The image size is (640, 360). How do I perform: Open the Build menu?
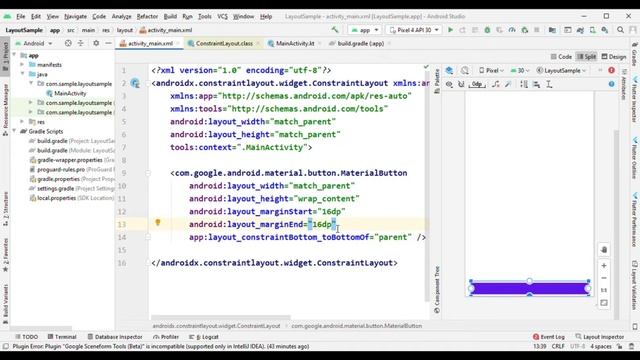[x=170, y=16]
